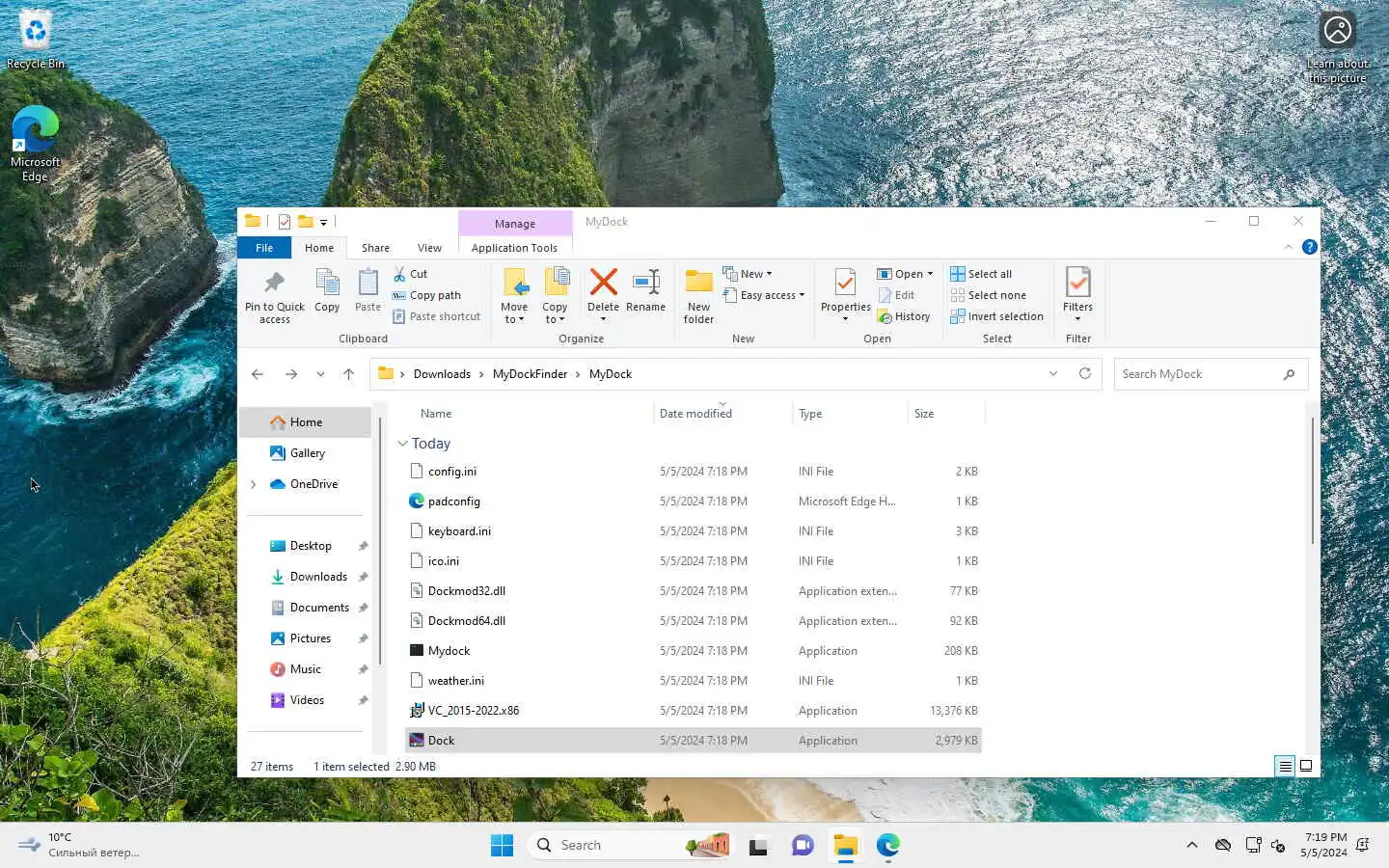
Task: Open Easy access dropdown
Action: click(763, 295)
